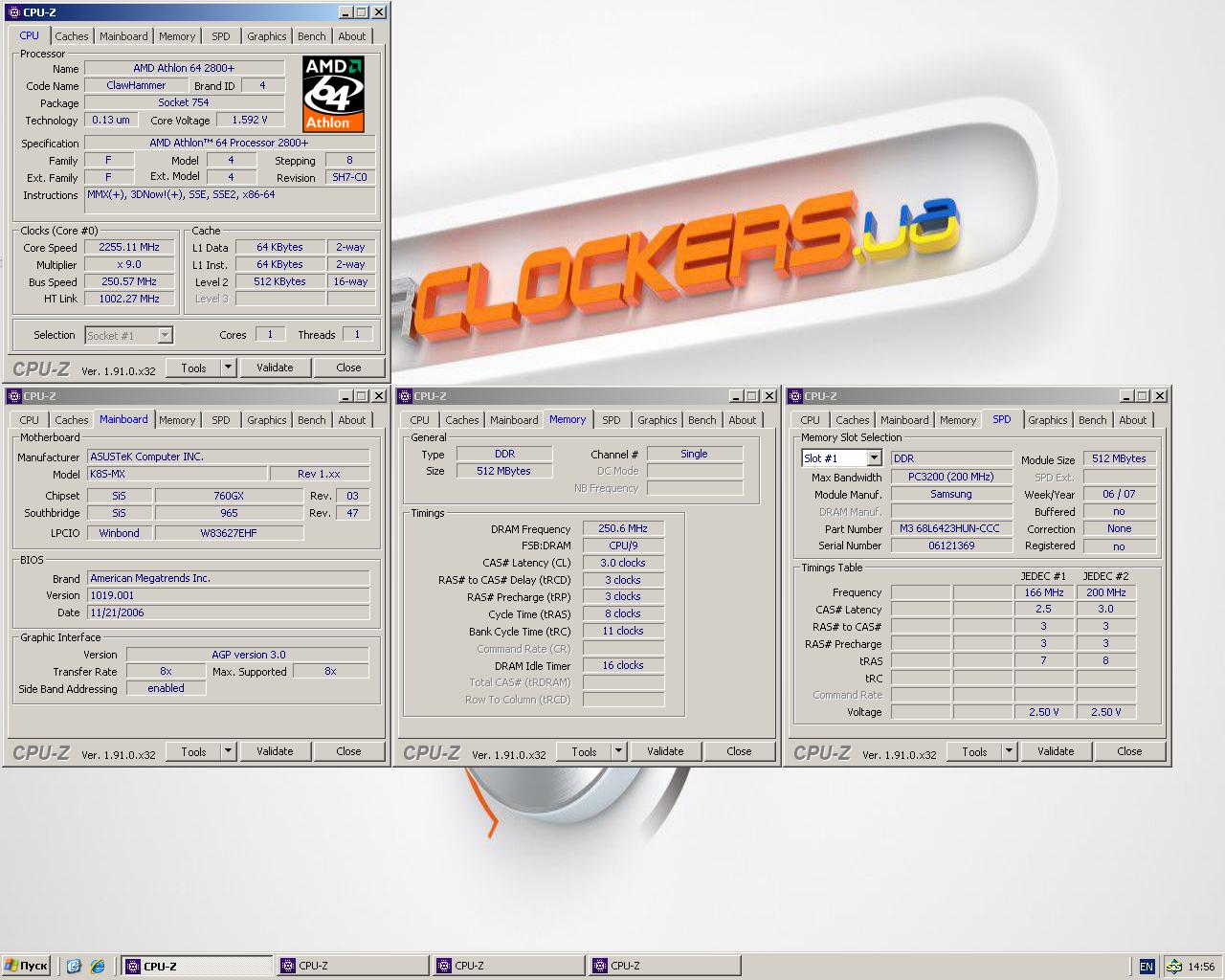Click Validate in the Memory window
The image size is (1225, 980).
tap(665, 751)
